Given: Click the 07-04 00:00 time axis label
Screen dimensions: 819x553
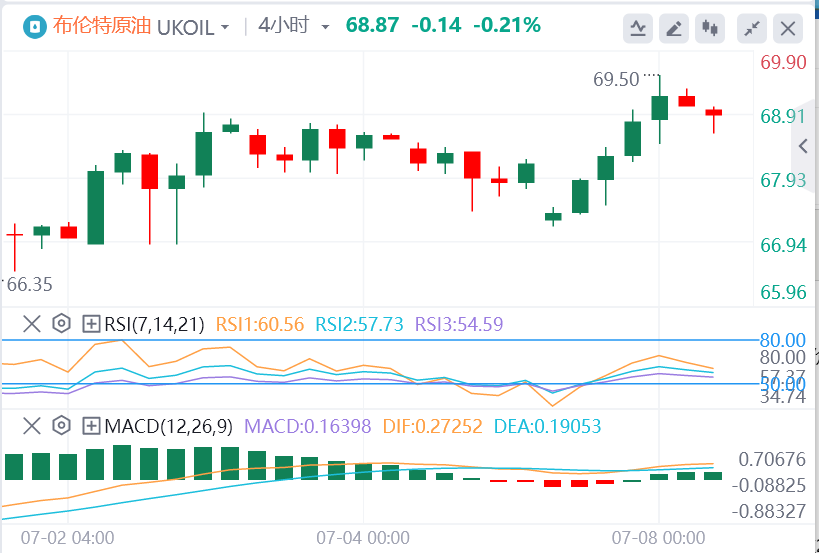Looking at the screenshot, I should click(363, 537).
